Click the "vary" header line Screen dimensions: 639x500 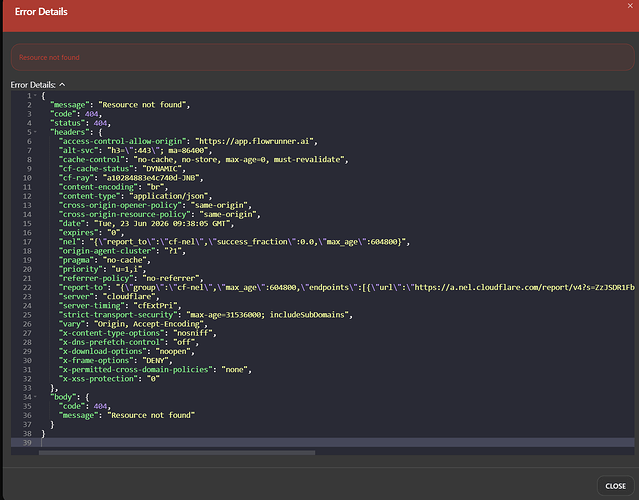[x=133, y=324]
